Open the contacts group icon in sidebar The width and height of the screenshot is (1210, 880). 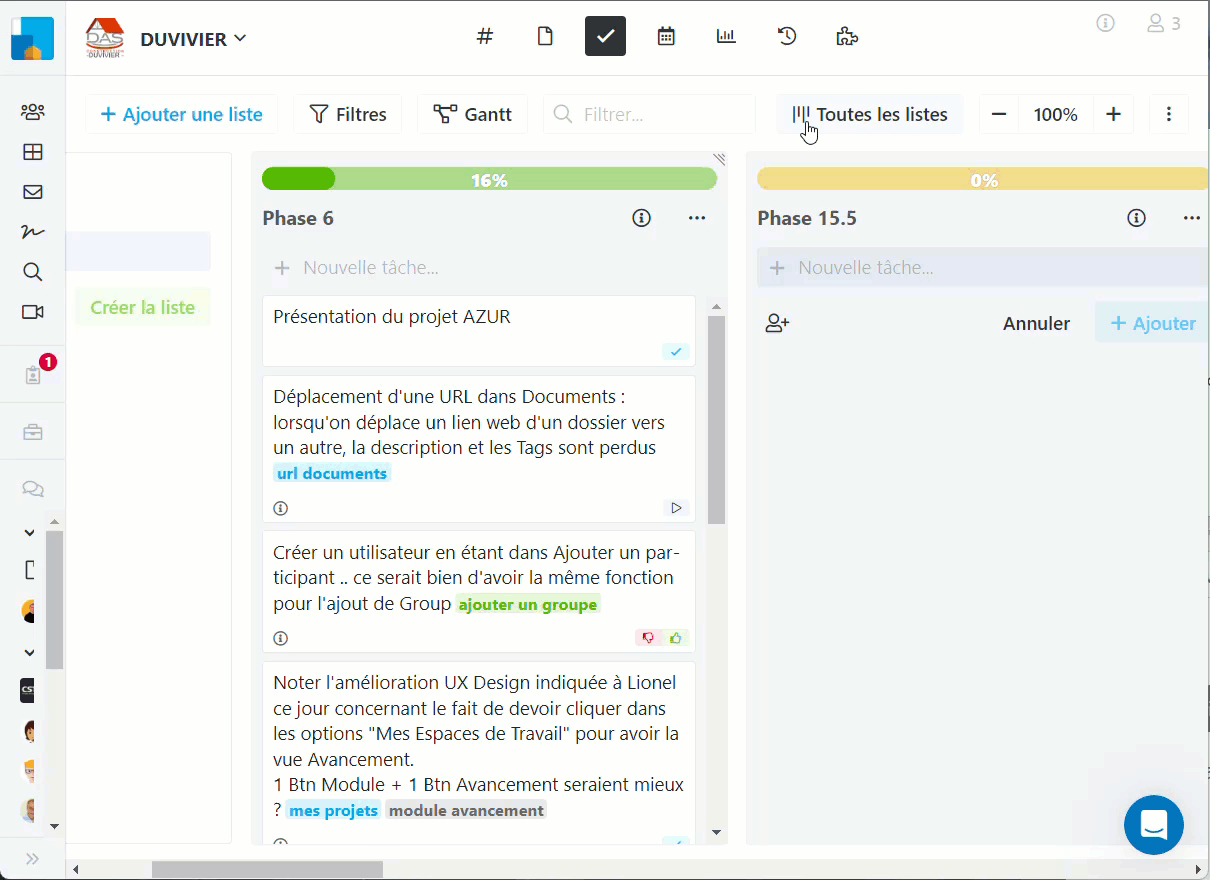(x=32, y=112)
